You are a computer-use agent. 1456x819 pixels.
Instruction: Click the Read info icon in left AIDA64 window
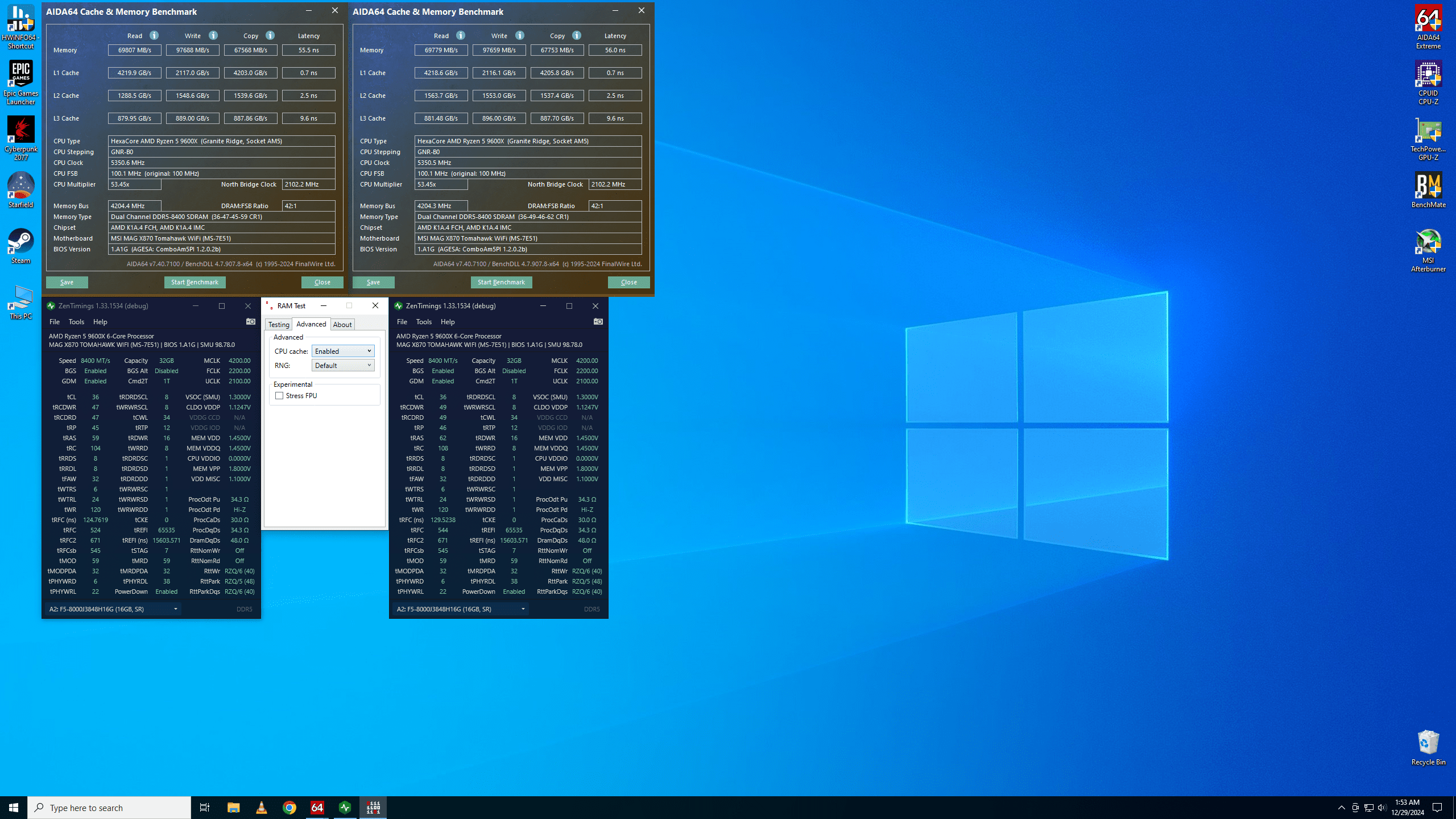pos(154,35)
